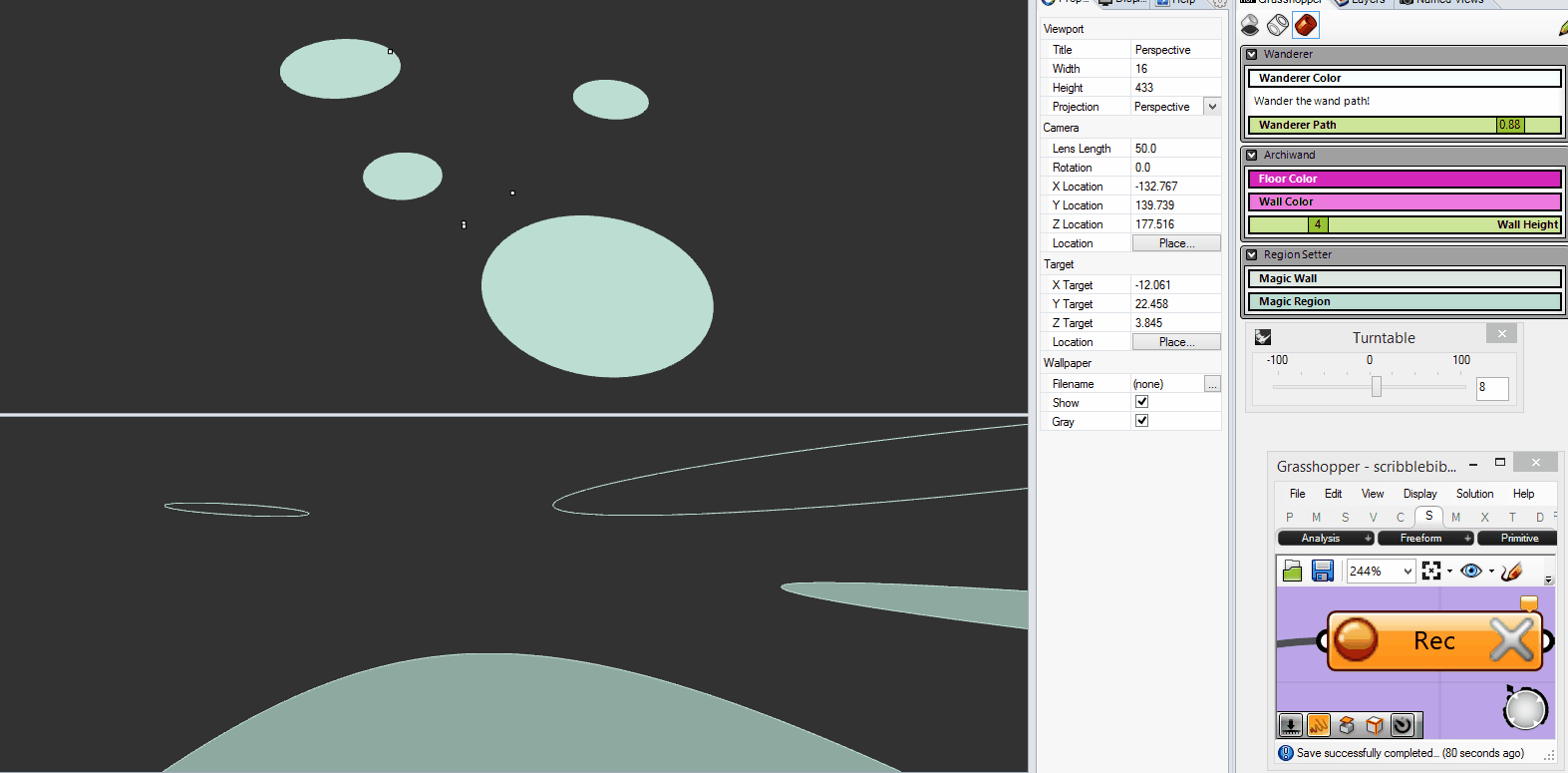Open a file with Grasshopper's green folder icon
This screenshot has height=773, width=1568.
coord(1292,571)
